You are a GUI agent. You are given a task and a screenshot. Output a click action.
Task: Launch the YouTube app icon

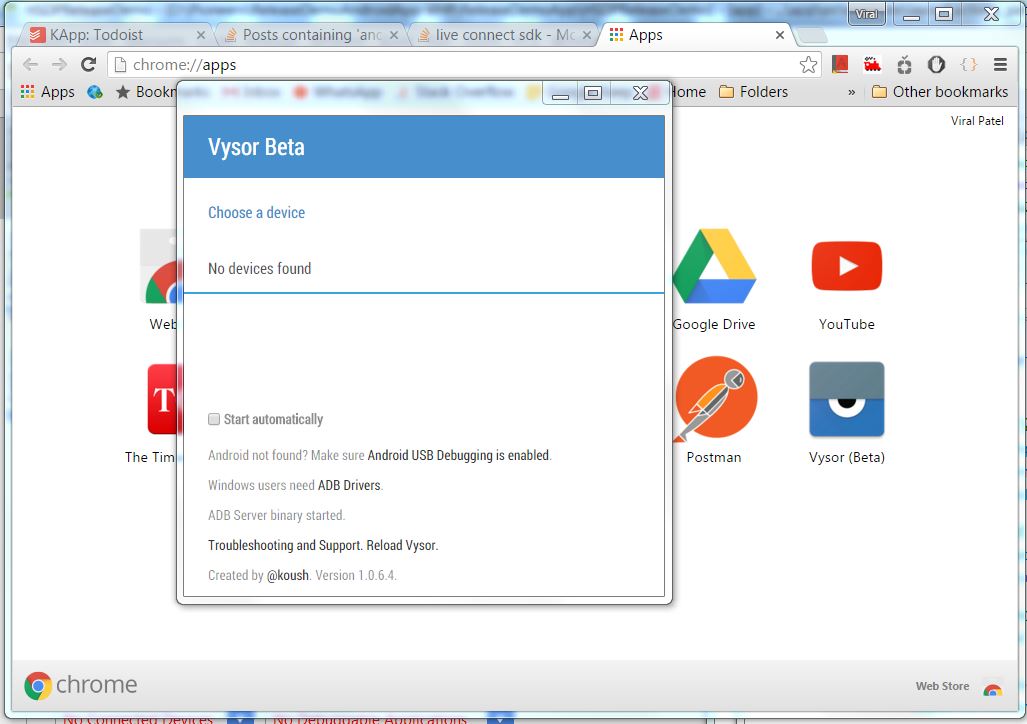[x=846, y=265]
